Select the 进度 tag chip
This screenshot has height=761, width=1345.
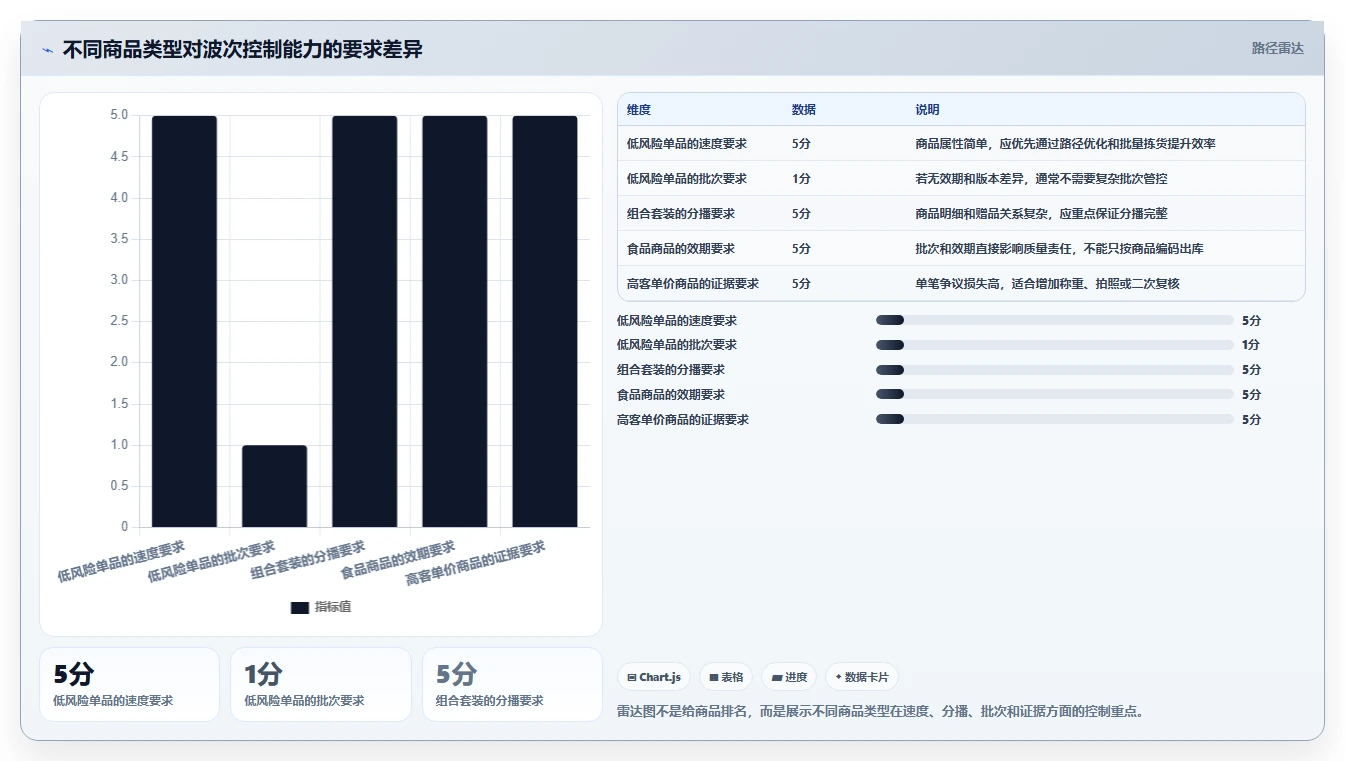tap(789, 677)
